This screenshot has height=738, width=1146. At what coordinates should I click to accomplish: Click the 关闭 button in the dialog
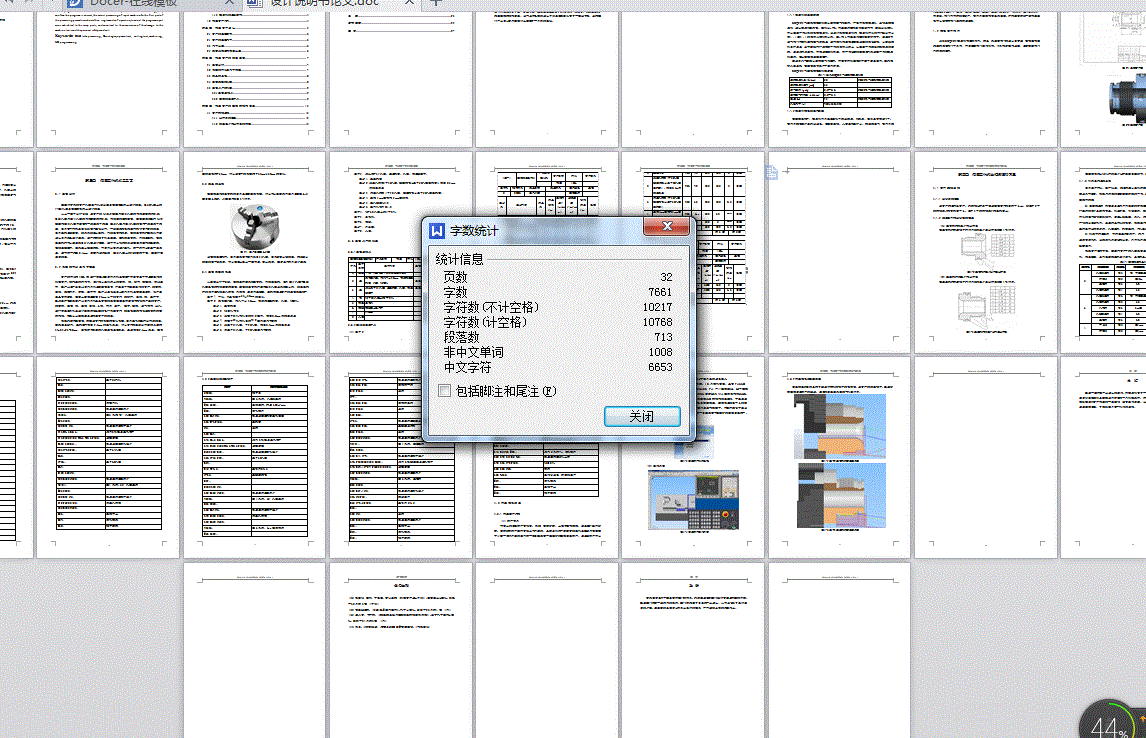point(642,416)
